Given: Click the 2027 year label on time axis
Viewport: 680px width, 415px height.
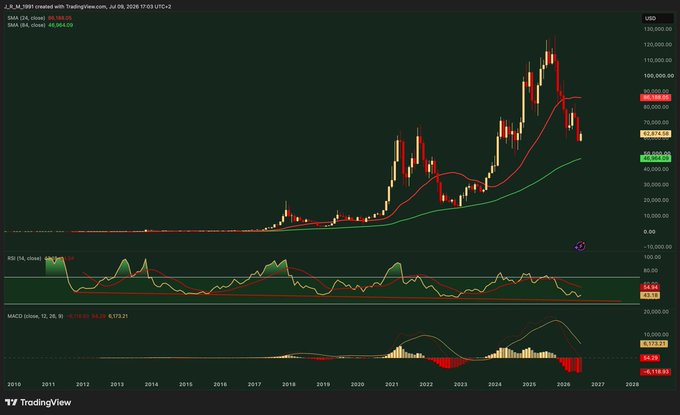Looking at the screenshot, I should point(598,384).
